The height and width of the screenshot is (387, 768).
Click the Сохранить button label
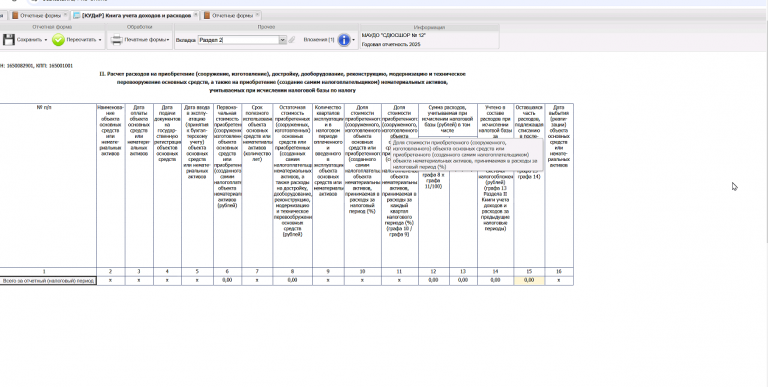(x=29, y=40)
